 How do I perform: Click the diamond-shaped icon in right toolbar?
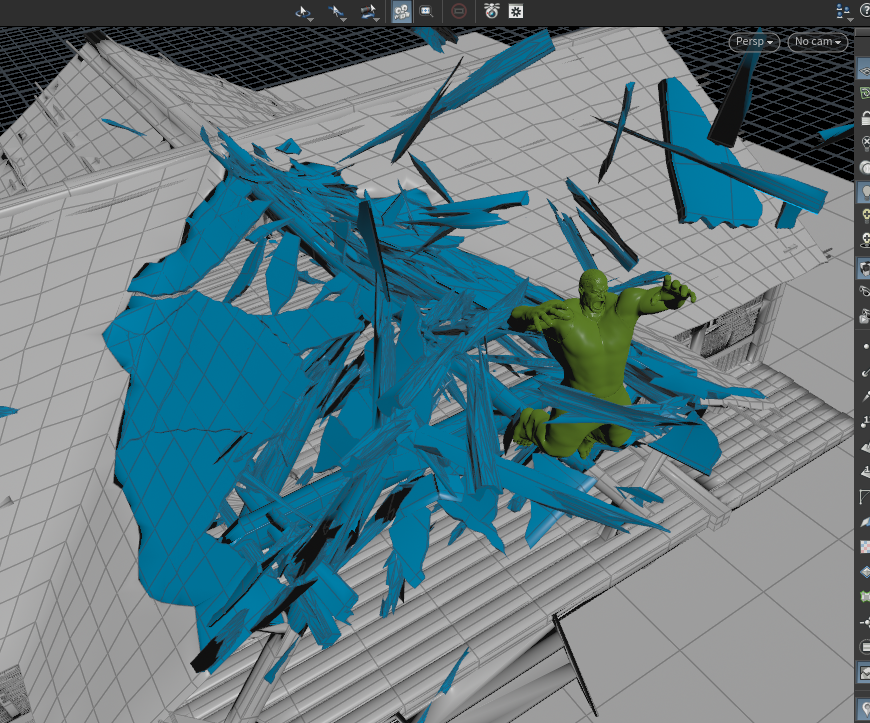point(865,572)
